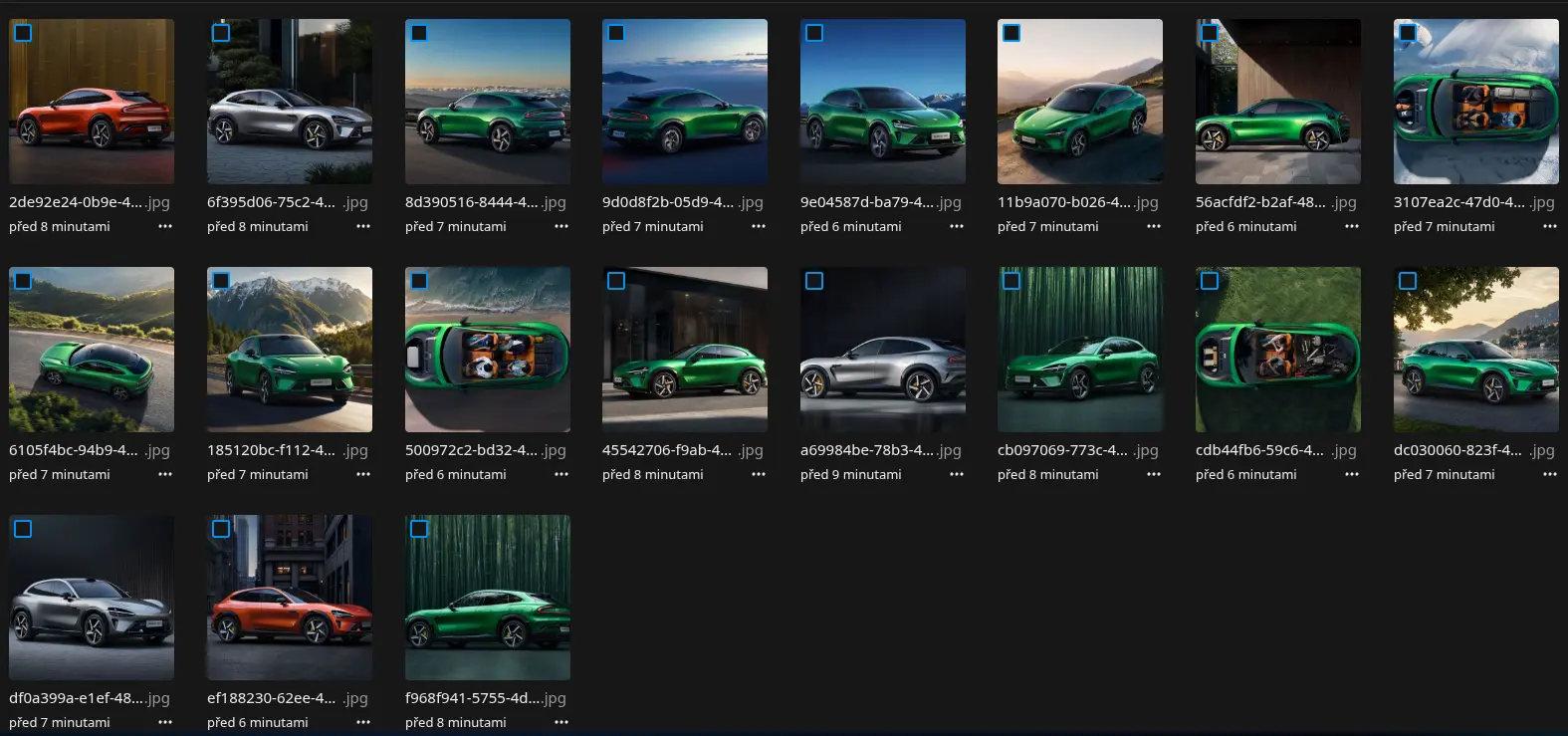Click the ellipsis under 11b9a070-b026 file

1154,227
